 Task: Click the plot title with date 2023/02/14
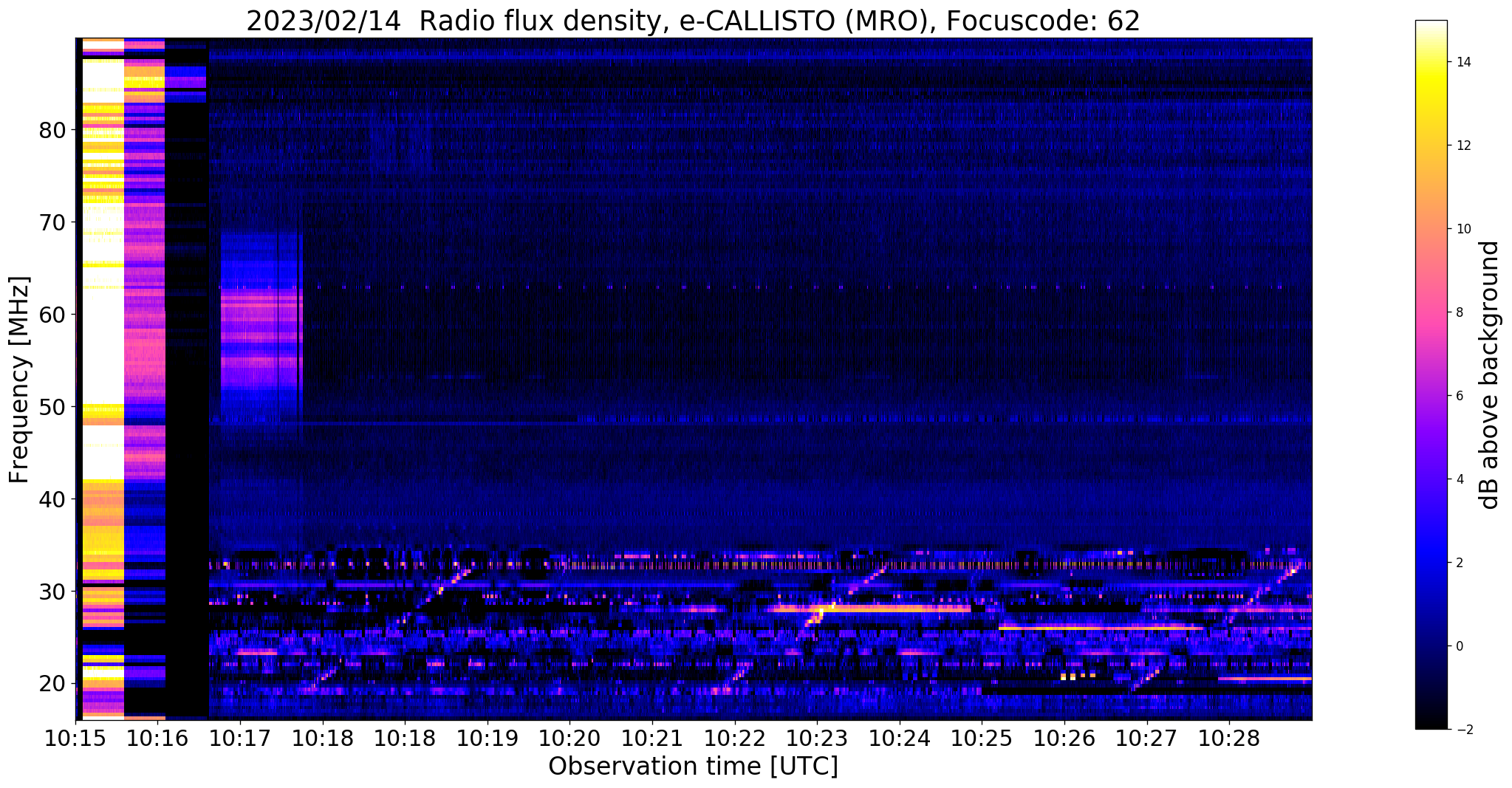pyautogui.click(x=693, y=21)
